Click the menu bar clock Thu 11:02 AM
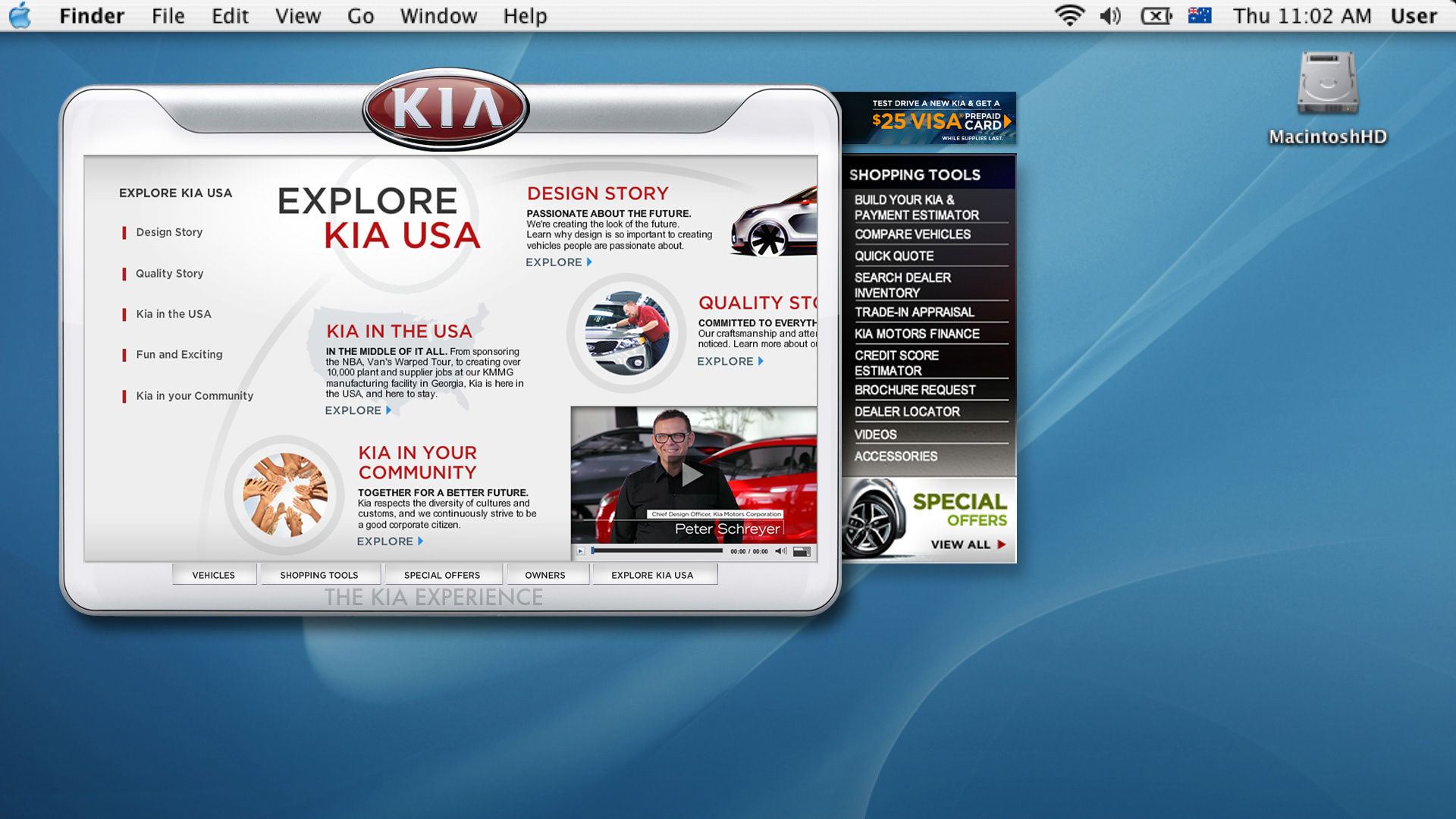Viewport: 1456px width, 819px height. coord(1302,16)
